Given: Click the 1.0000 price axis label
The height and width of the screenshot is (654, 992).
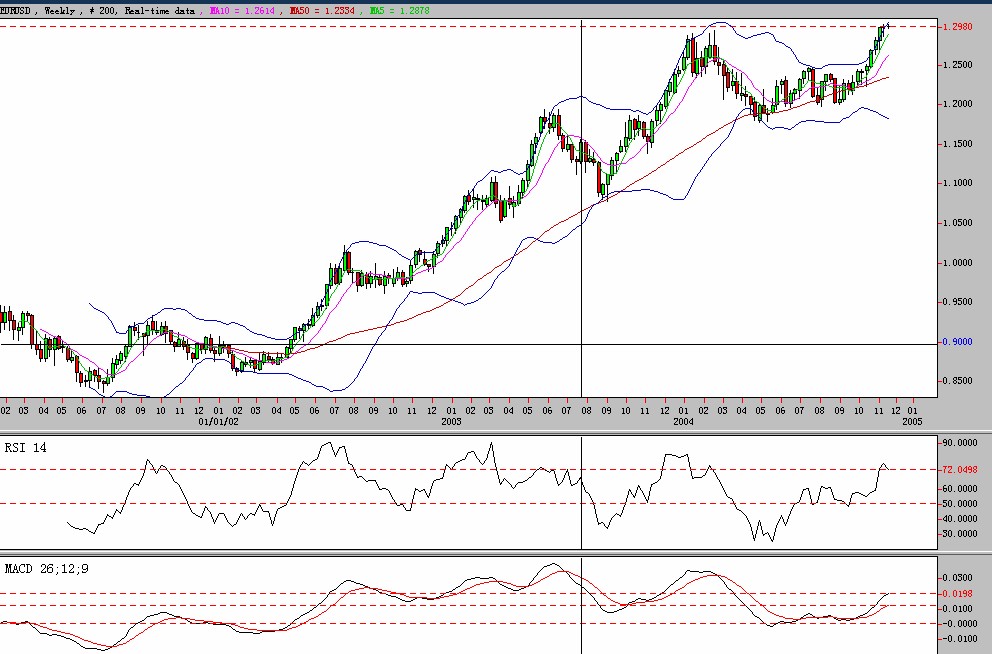Looking at the screenshot, I should pos(957,263).
